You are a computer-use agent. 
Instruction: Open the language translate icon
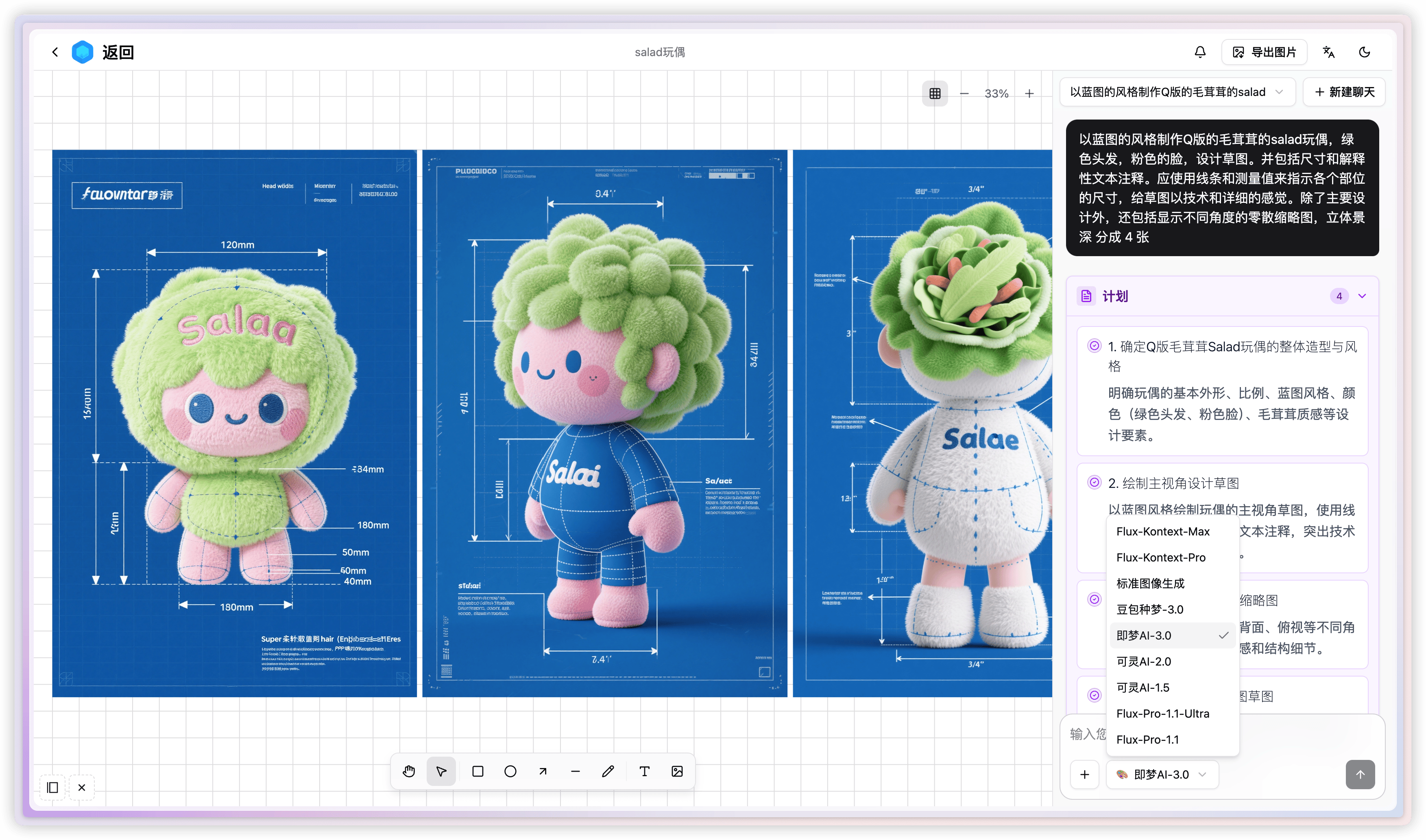(x=1328, y=52)
